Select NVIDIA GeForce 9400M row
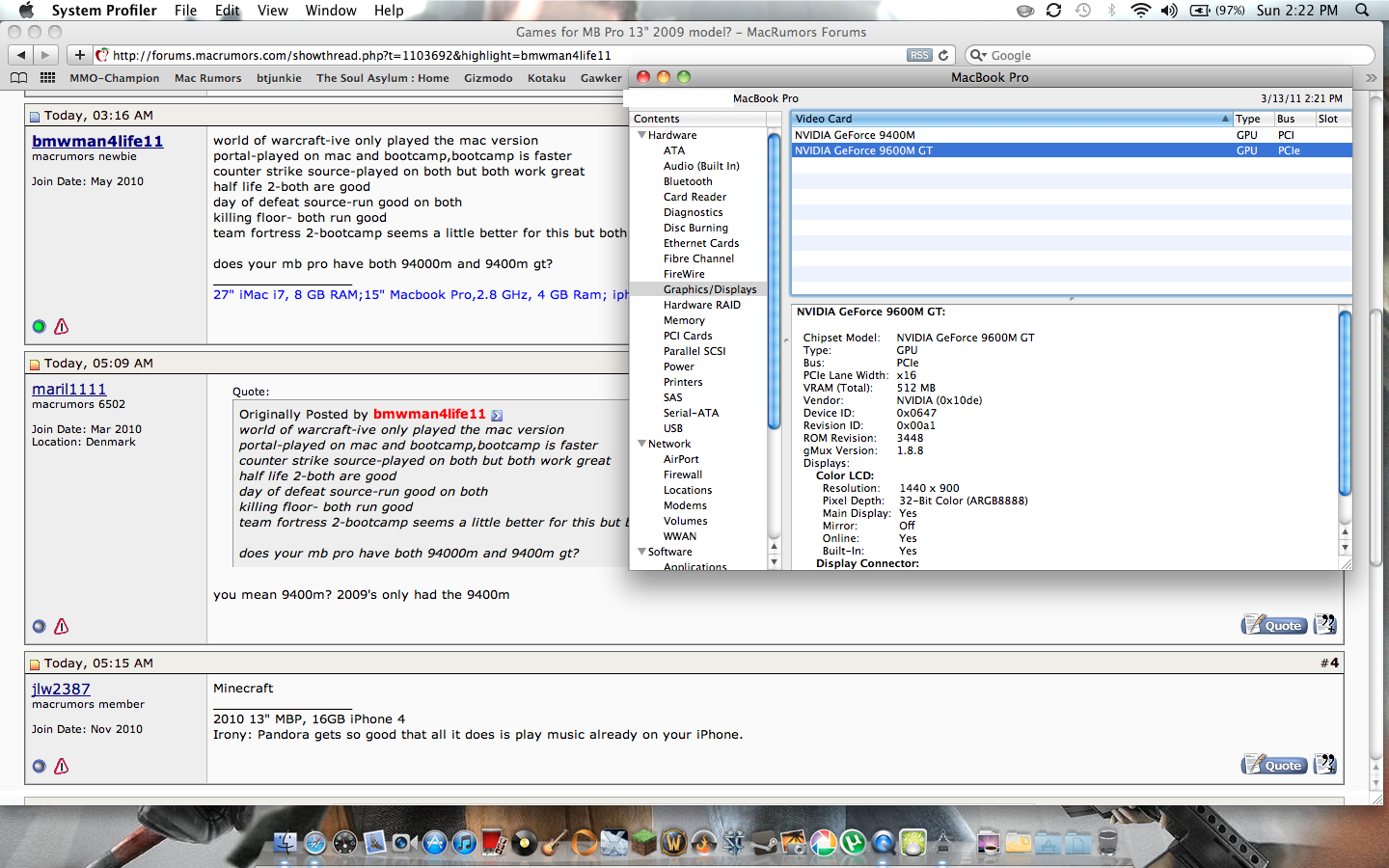Viewport: 1389px width, 868px height. [1071, 135]
